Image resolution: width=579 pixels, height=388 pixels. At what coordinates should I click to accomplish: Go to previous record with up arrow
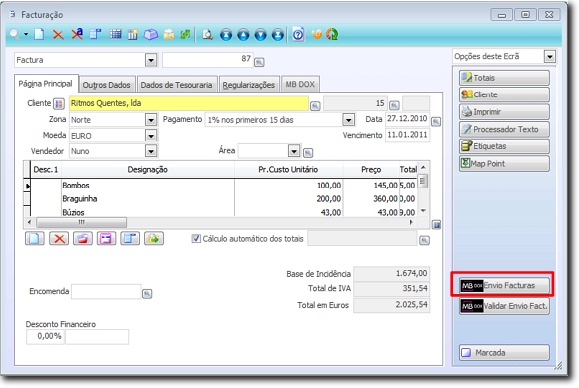(x=243, y=35)
